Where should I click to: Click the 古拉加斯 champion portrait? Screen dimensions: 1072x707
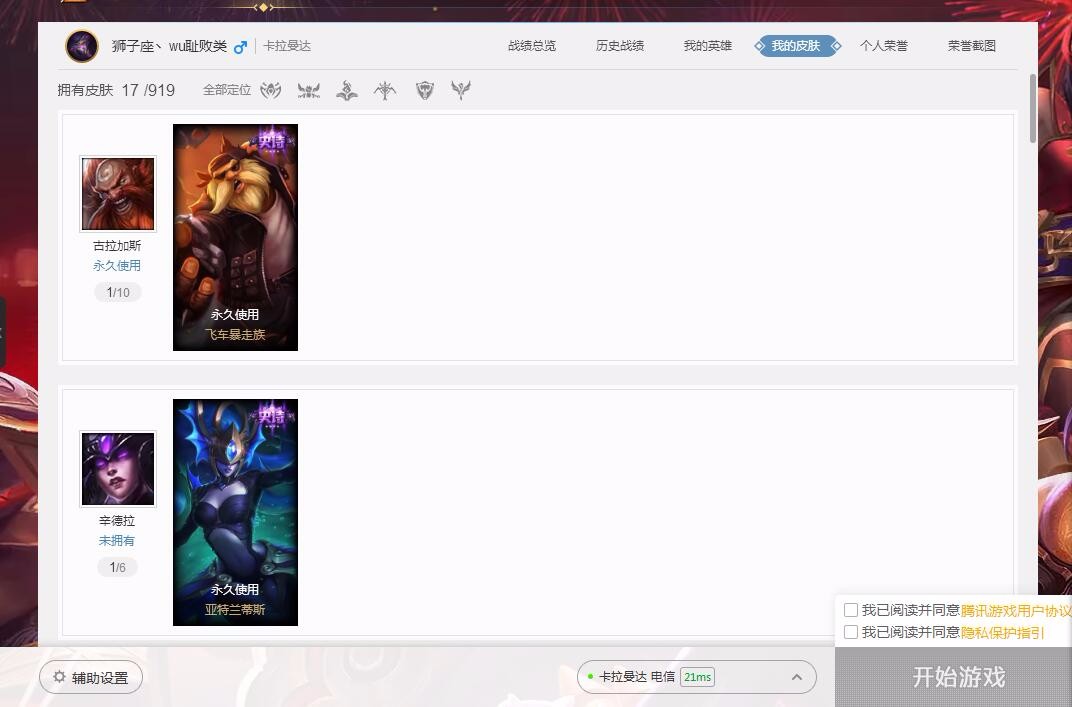click(118, 194)
